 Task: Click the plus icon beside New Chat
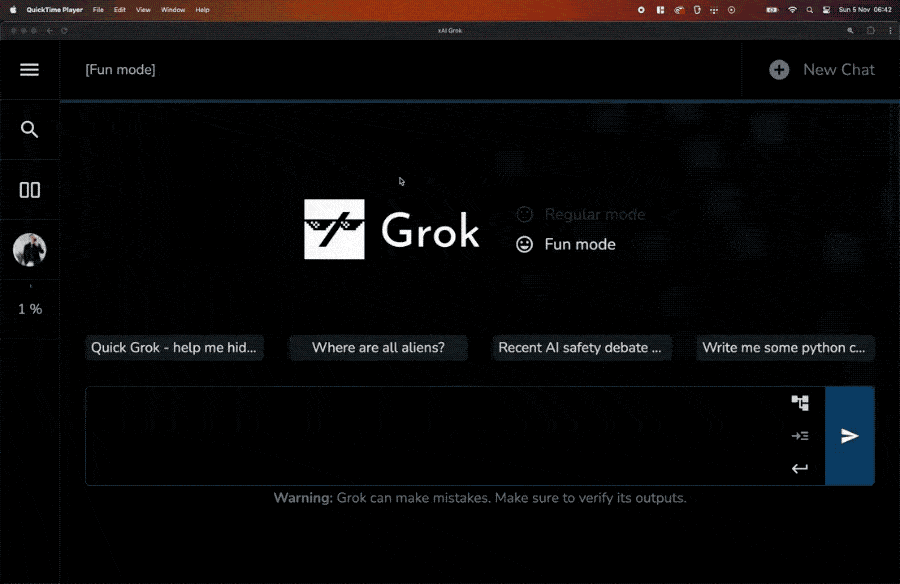tap(779, 70)
